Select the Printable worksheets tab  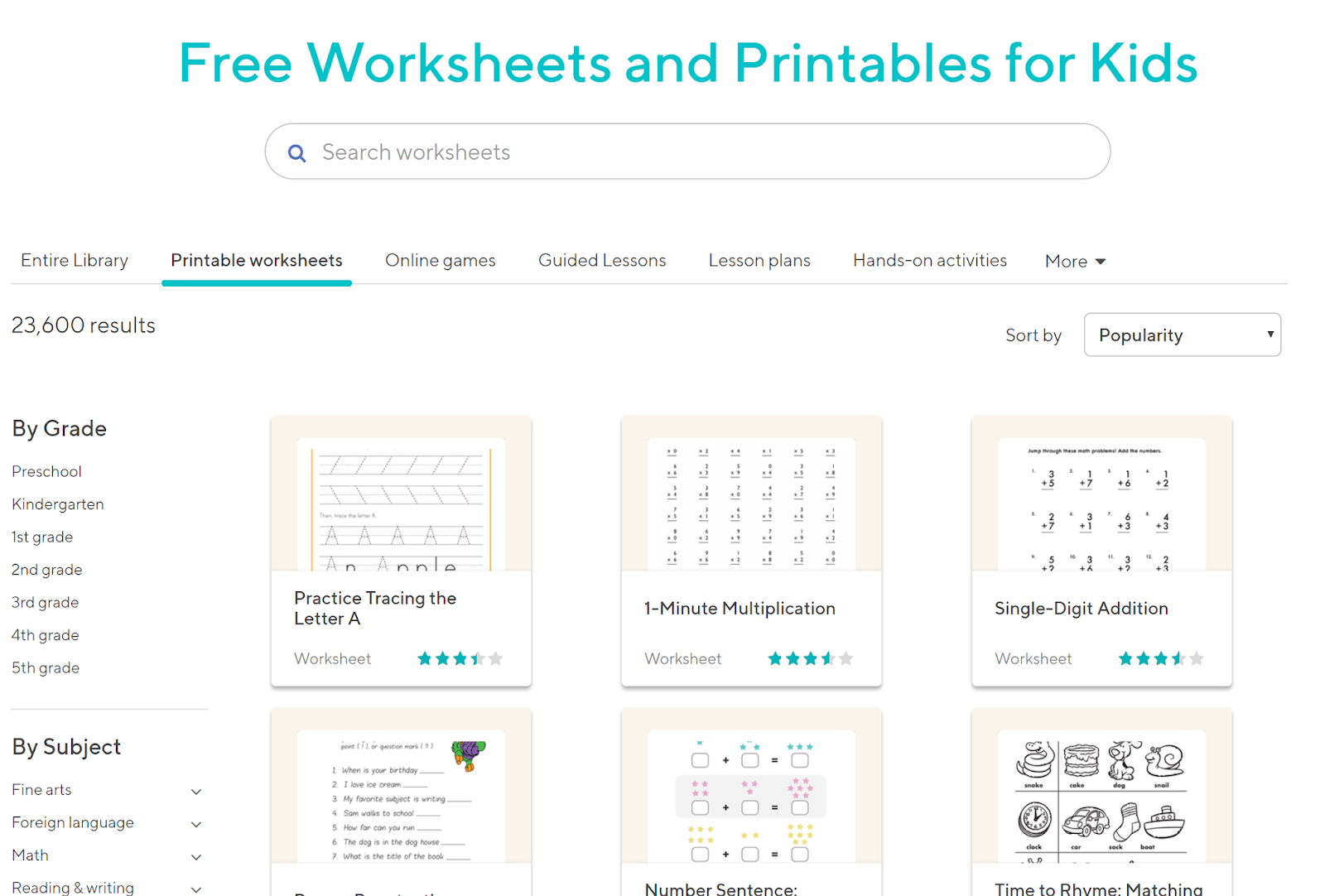point(257,261)
